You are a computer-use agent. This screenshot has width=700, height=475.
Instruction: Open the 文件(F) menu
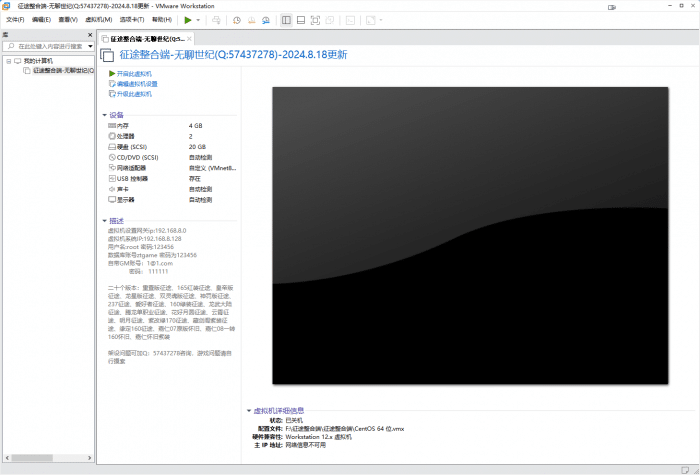(15, 19)
